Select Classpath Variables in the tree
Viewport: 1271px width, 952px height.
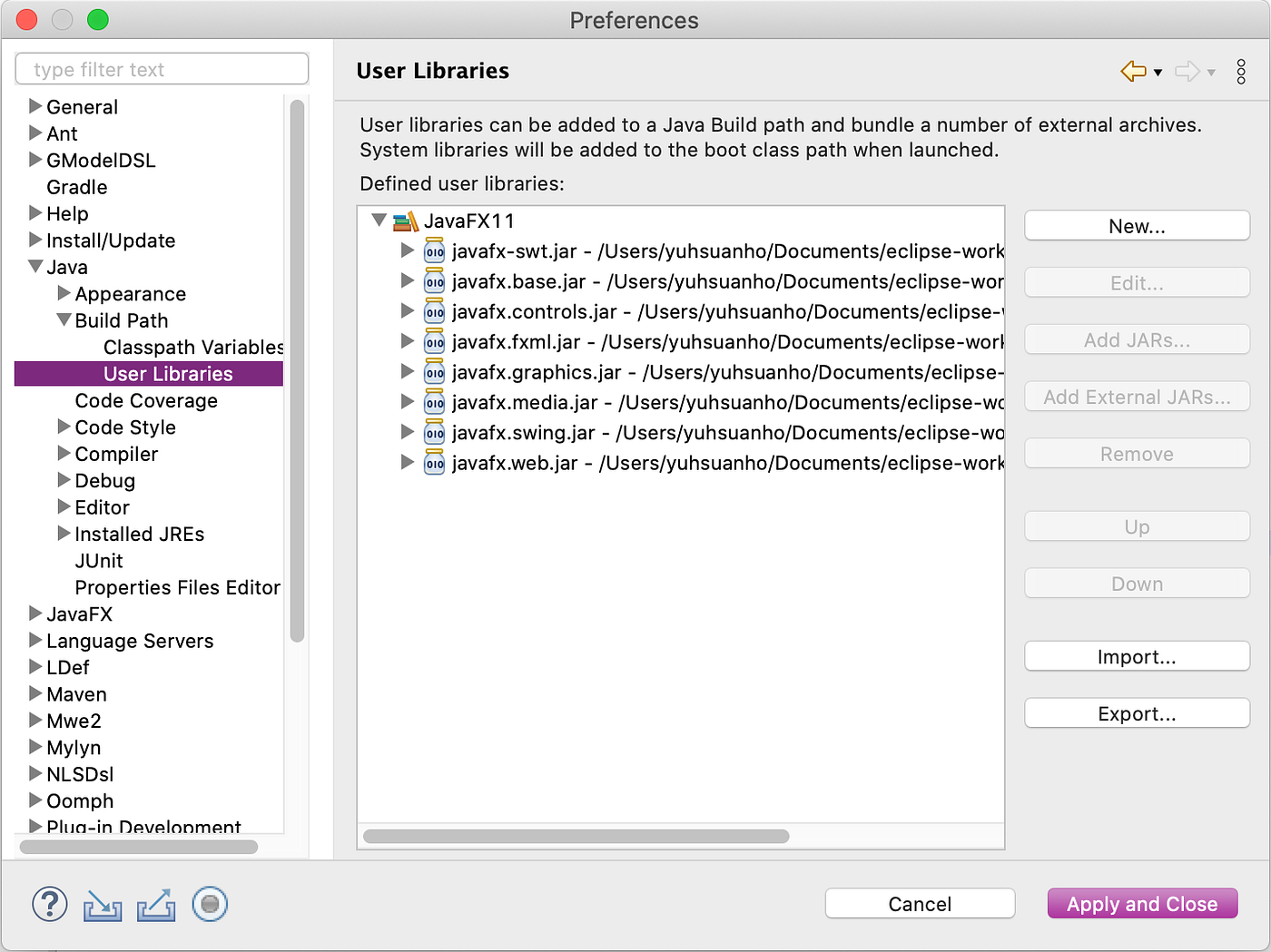click(x=192, y=347)
